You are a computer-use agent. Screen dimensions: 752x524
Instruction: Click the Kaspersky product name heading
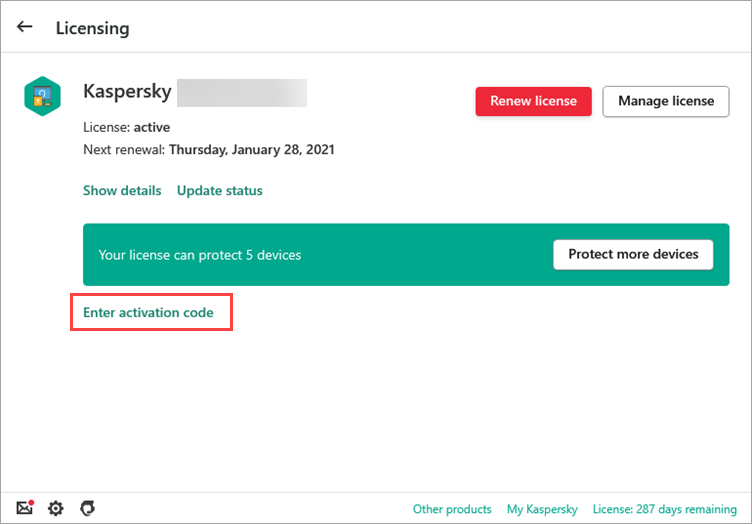tap(127, 92)
